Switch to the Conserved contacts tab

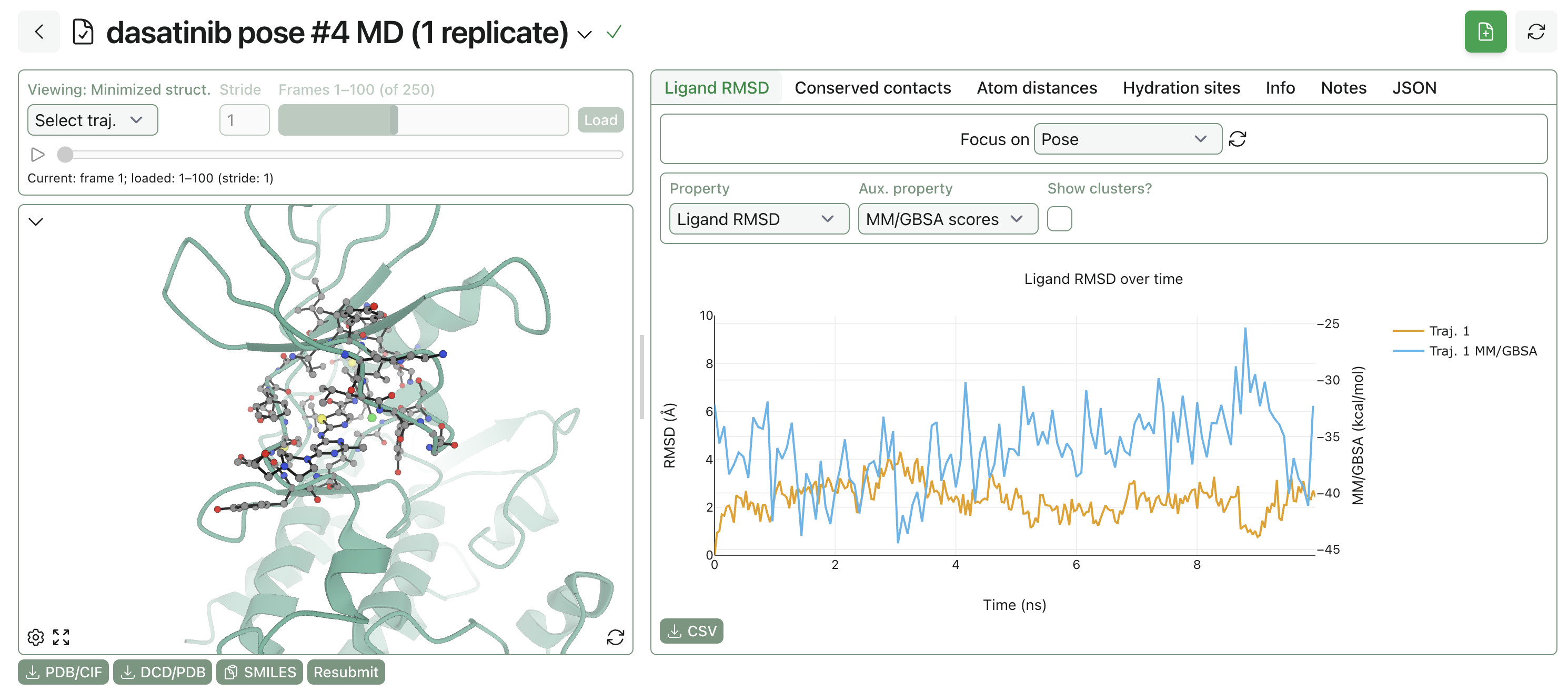[x=872, y=88]
